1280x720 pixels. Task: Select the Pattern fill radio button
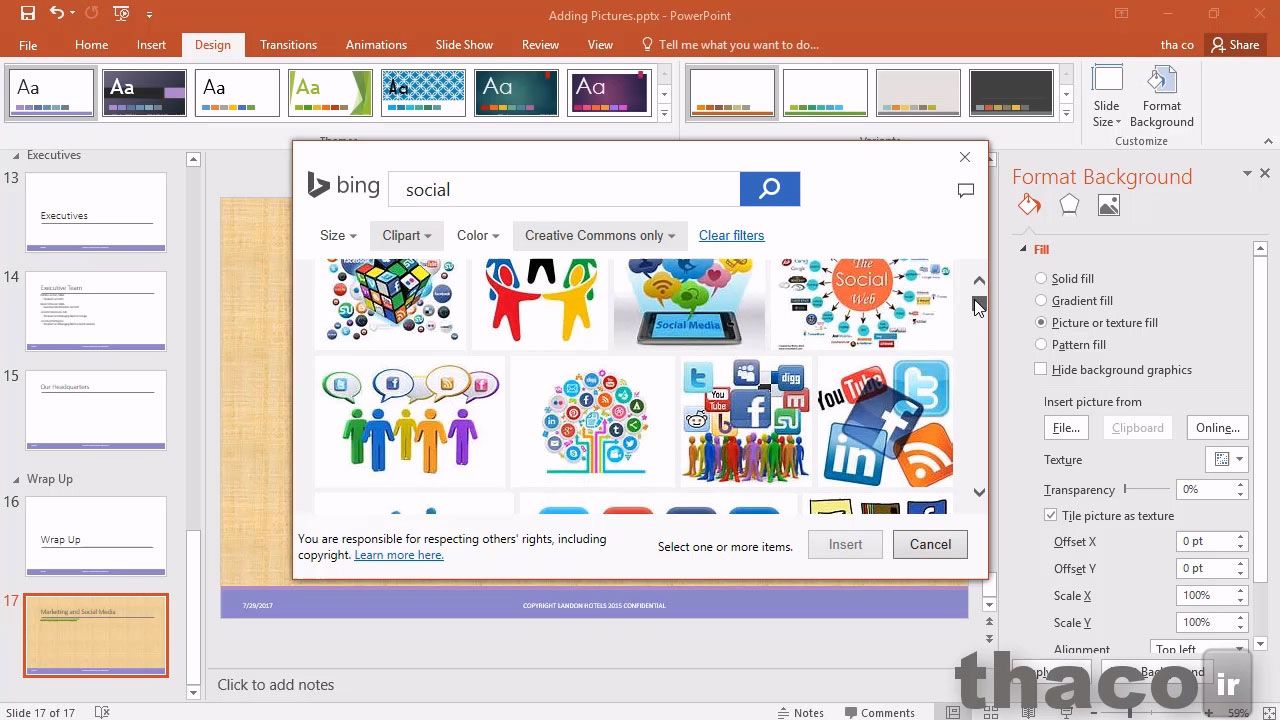(1041, 344)
